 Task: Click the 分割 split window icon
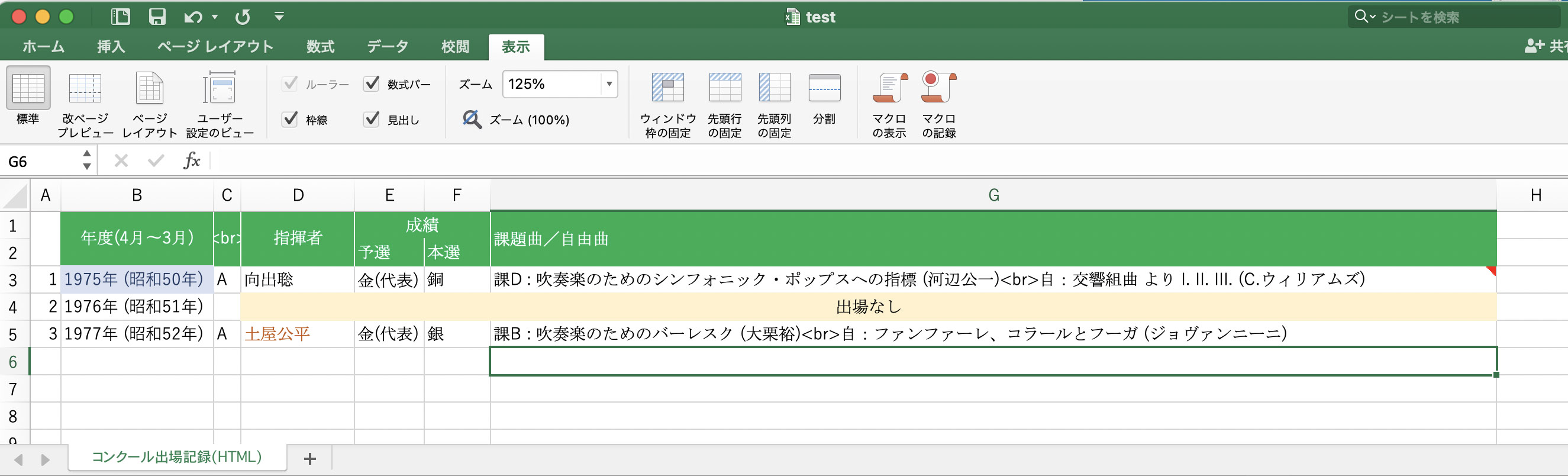point(824,89)
